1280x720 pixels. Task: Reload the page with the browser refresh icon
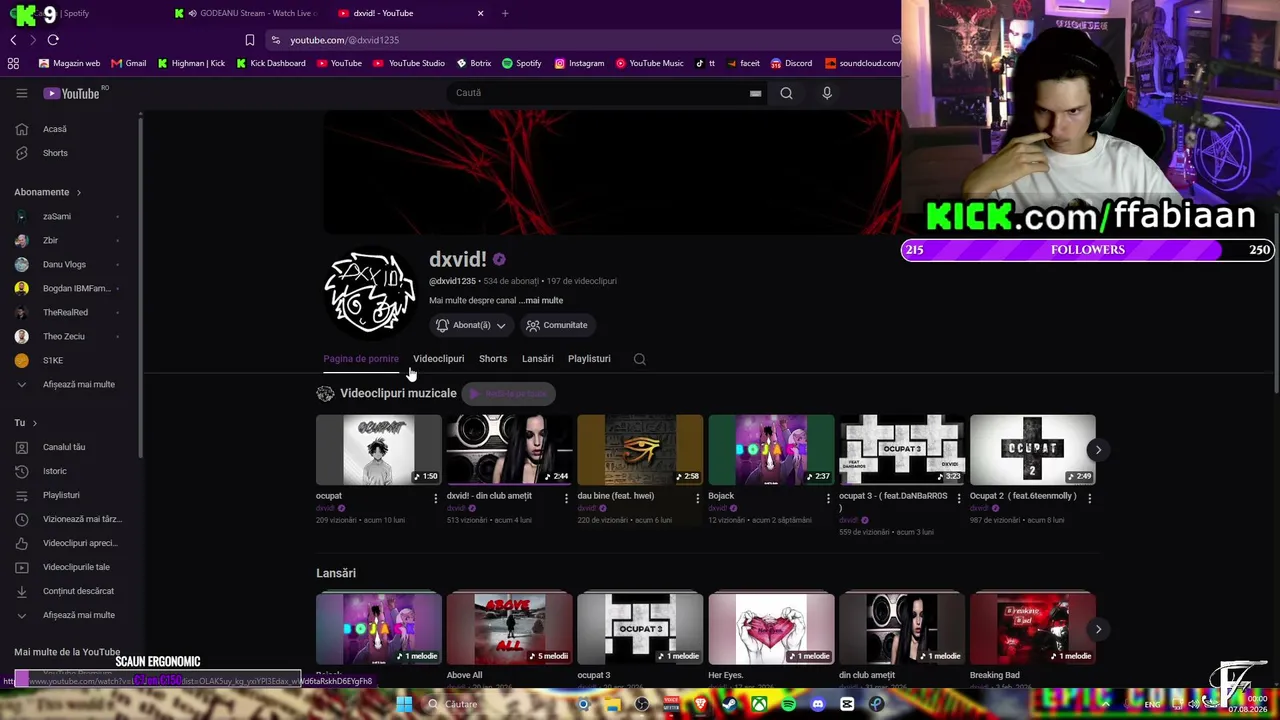[53, 40]
